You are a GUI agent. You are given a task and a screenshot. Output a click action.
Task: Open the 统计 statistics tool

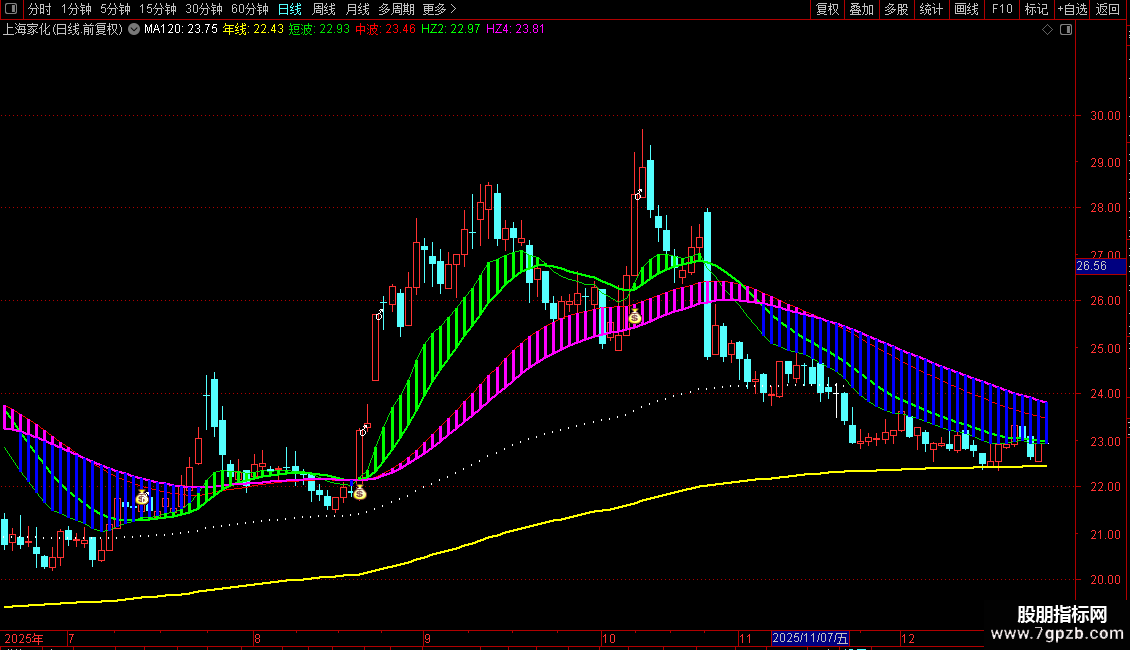coord(931,9)
